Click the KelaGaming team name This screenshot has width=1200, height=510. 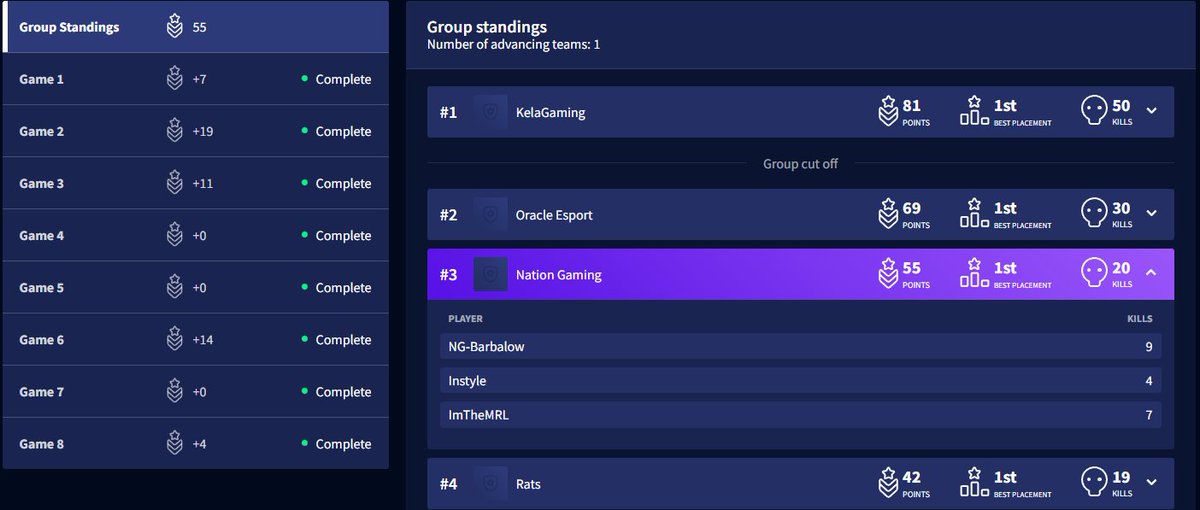(550, 112)
